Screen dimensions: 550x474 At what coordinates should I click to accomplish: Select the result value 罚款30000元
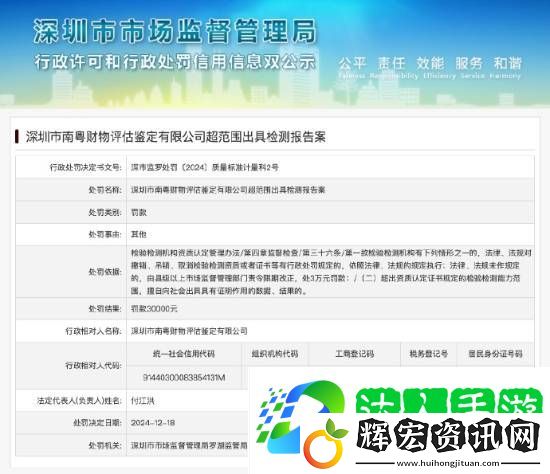(x=154, y=309)
